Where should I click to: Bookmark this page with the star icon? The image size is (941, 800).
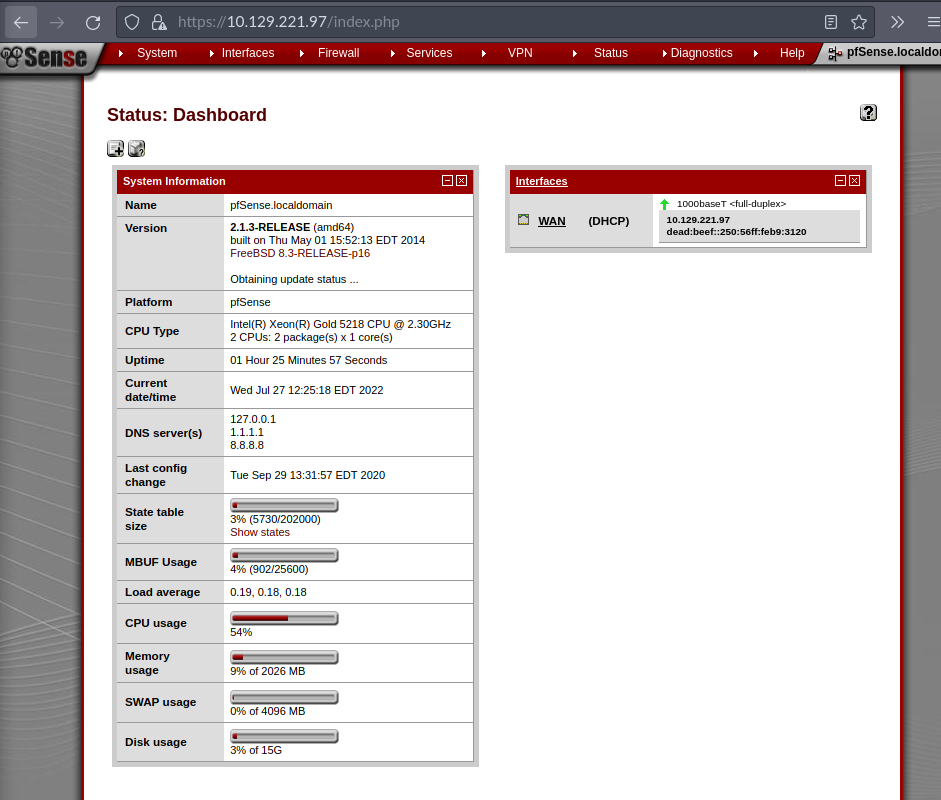pos(859,22)
